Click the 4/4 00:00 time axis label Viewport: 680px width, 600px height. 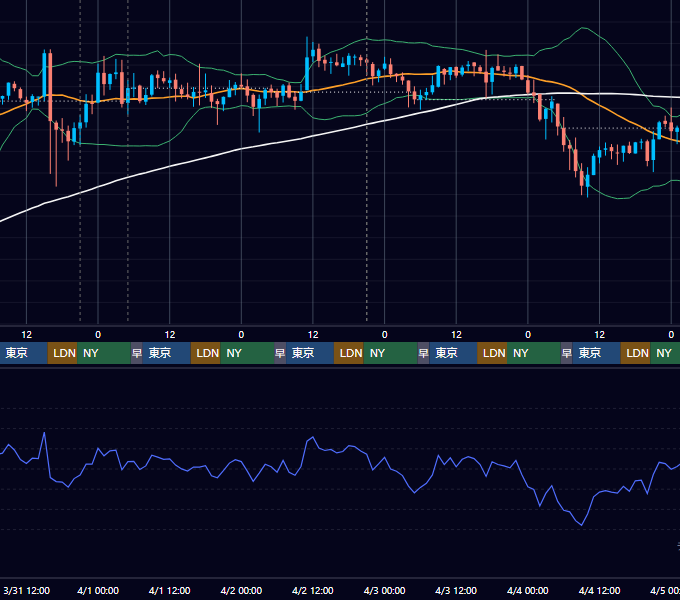528,590
